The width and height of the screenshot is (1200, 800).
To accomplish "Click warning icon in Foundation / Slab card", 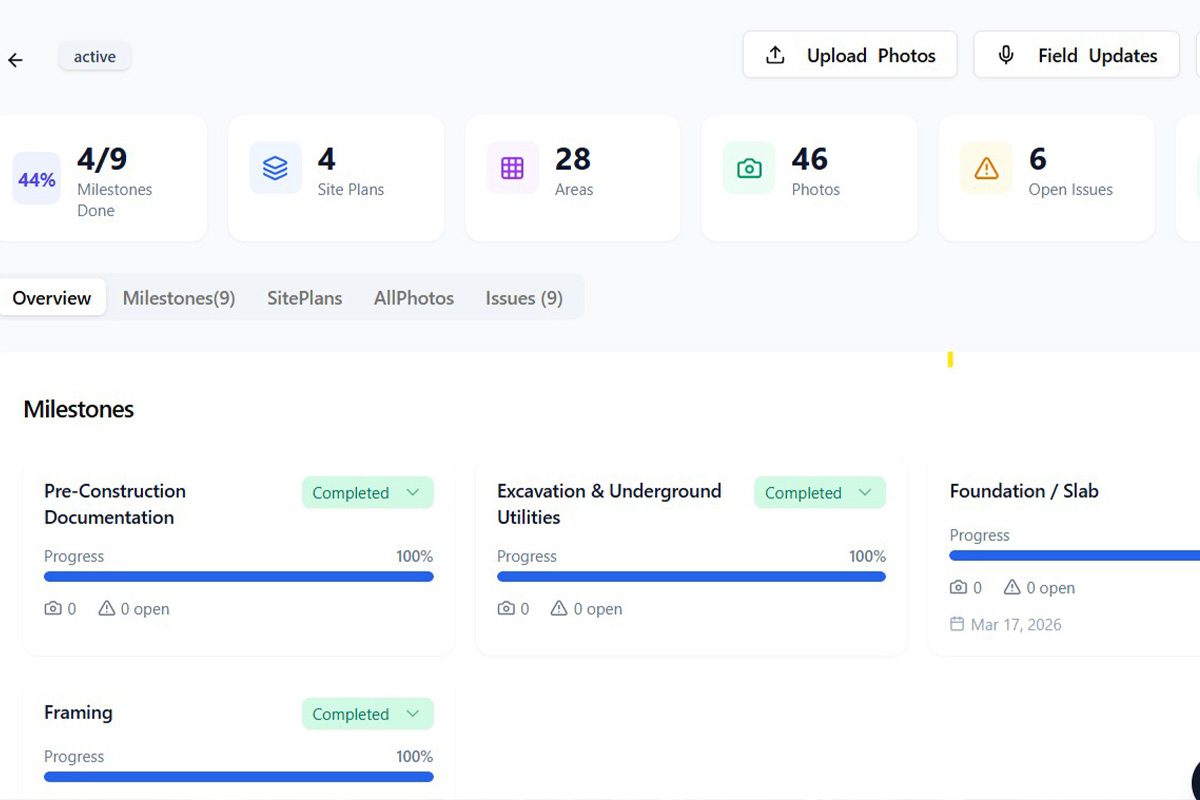I will coord(1012,587).
